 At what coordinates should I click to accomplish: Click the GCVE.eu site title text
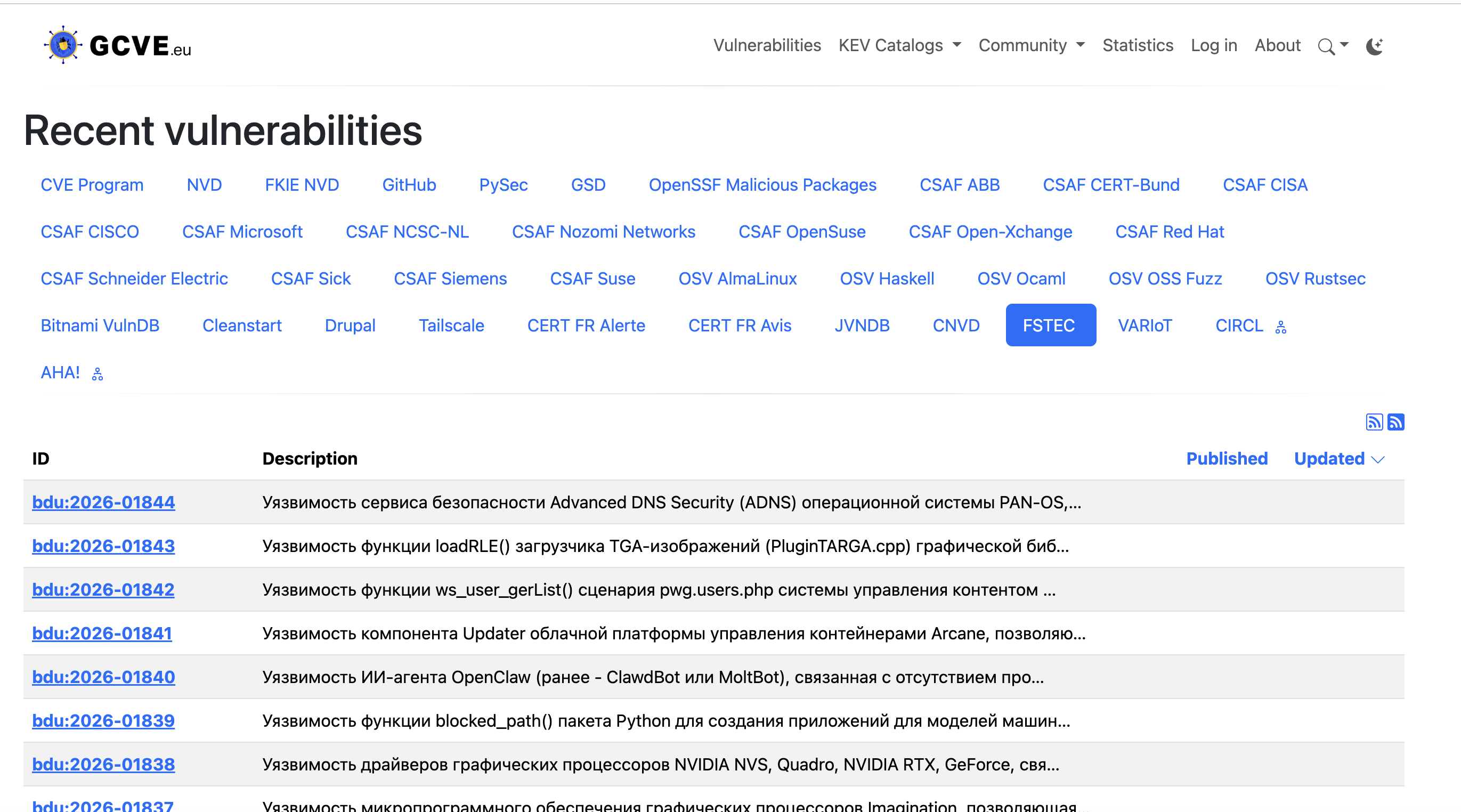140,46
